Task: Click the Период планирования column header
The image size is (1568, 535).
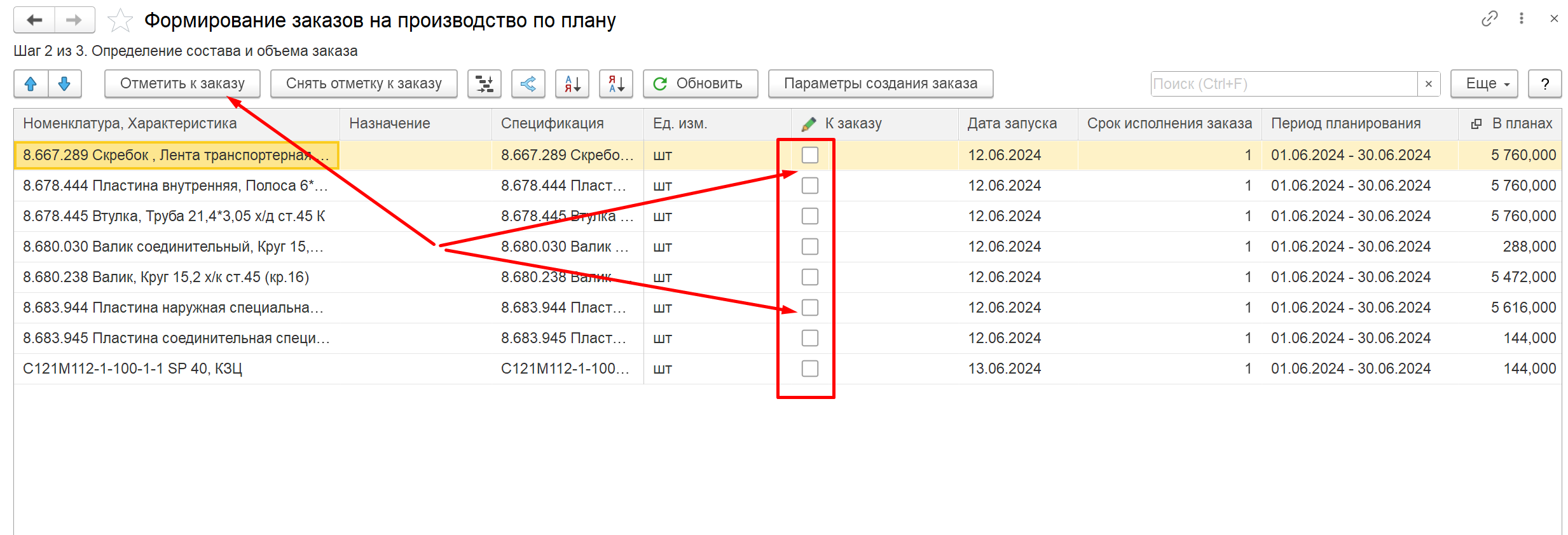Action: (x=1360, y=124)
